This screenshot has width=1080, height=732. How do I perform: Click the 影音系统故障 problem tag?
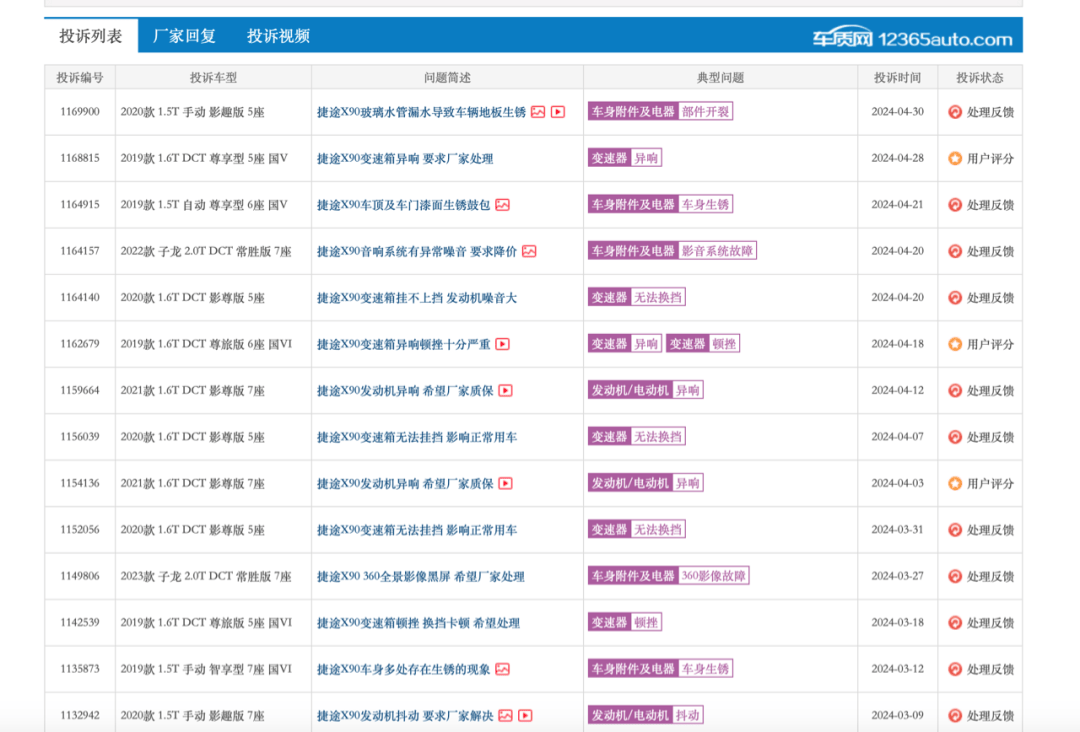point(717,251)
